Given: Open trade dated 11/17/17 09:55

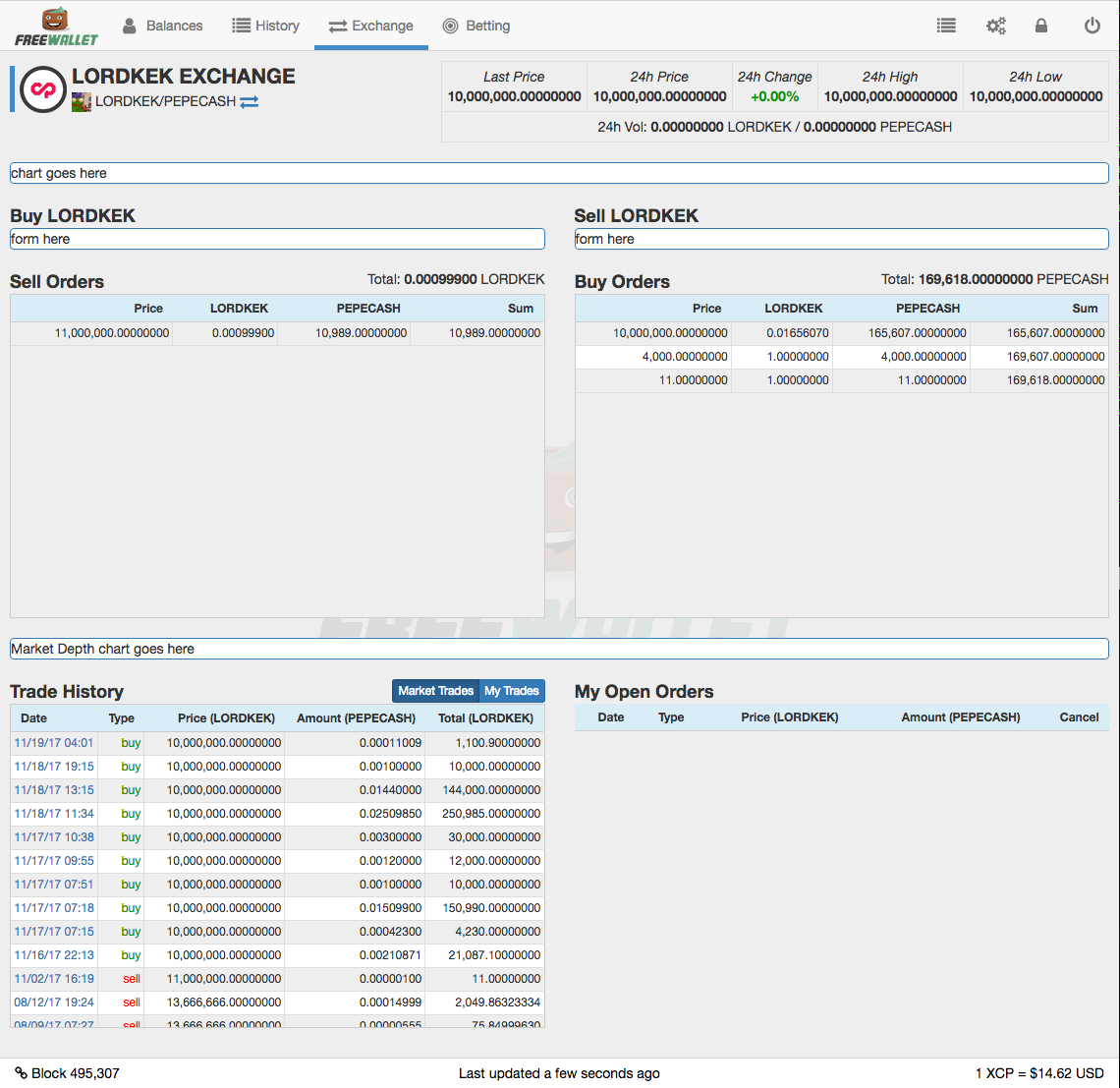Looking at the screenshot, I should [x=54, y=861].
